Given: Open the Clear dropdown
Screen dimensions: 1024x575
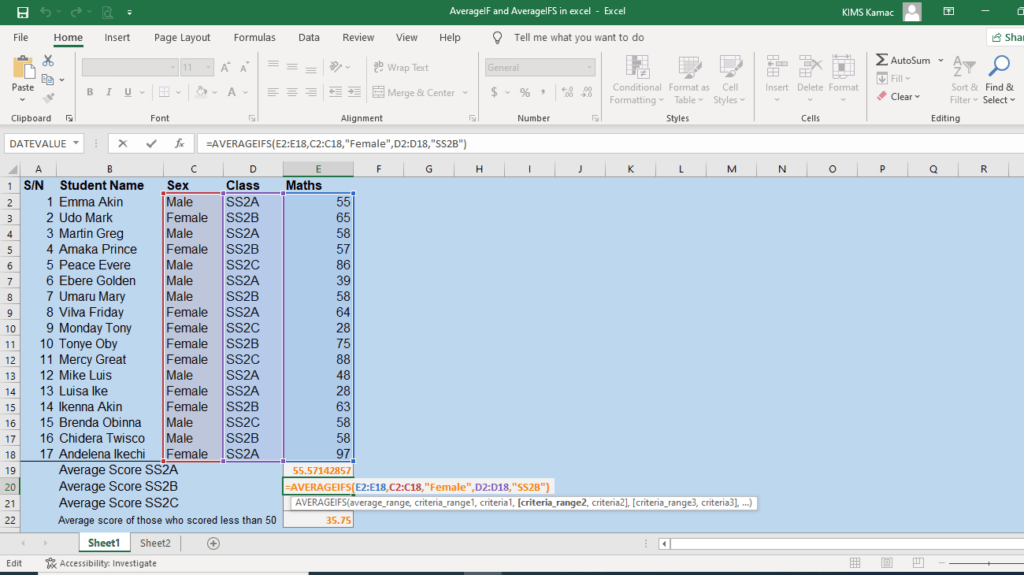Looking at the screenshot, I should (899, 97).
